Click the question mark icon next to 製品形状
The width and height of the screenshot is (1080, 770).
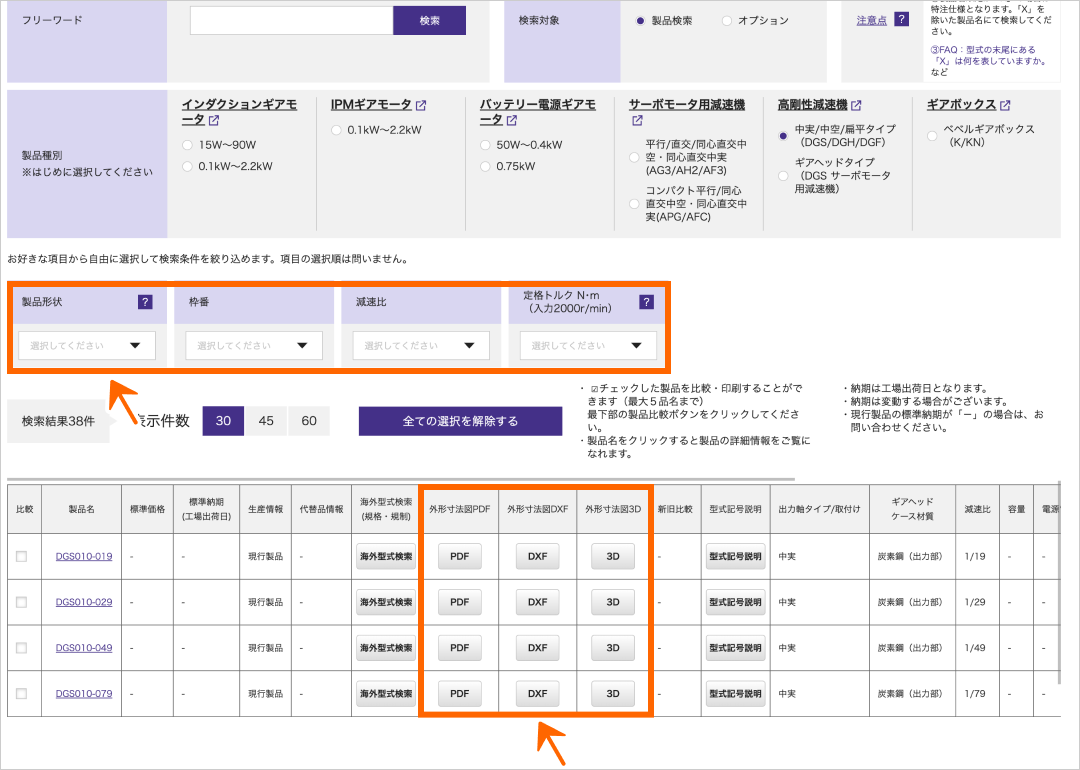coord(145,301)
